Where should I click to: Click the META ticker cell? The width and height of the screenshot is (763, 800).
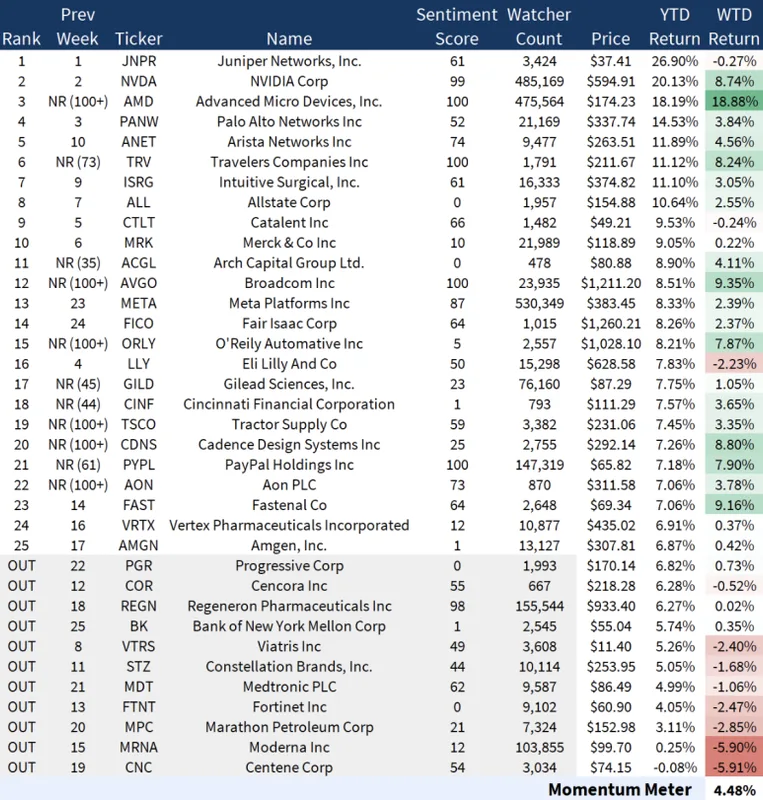coord(138,303)
